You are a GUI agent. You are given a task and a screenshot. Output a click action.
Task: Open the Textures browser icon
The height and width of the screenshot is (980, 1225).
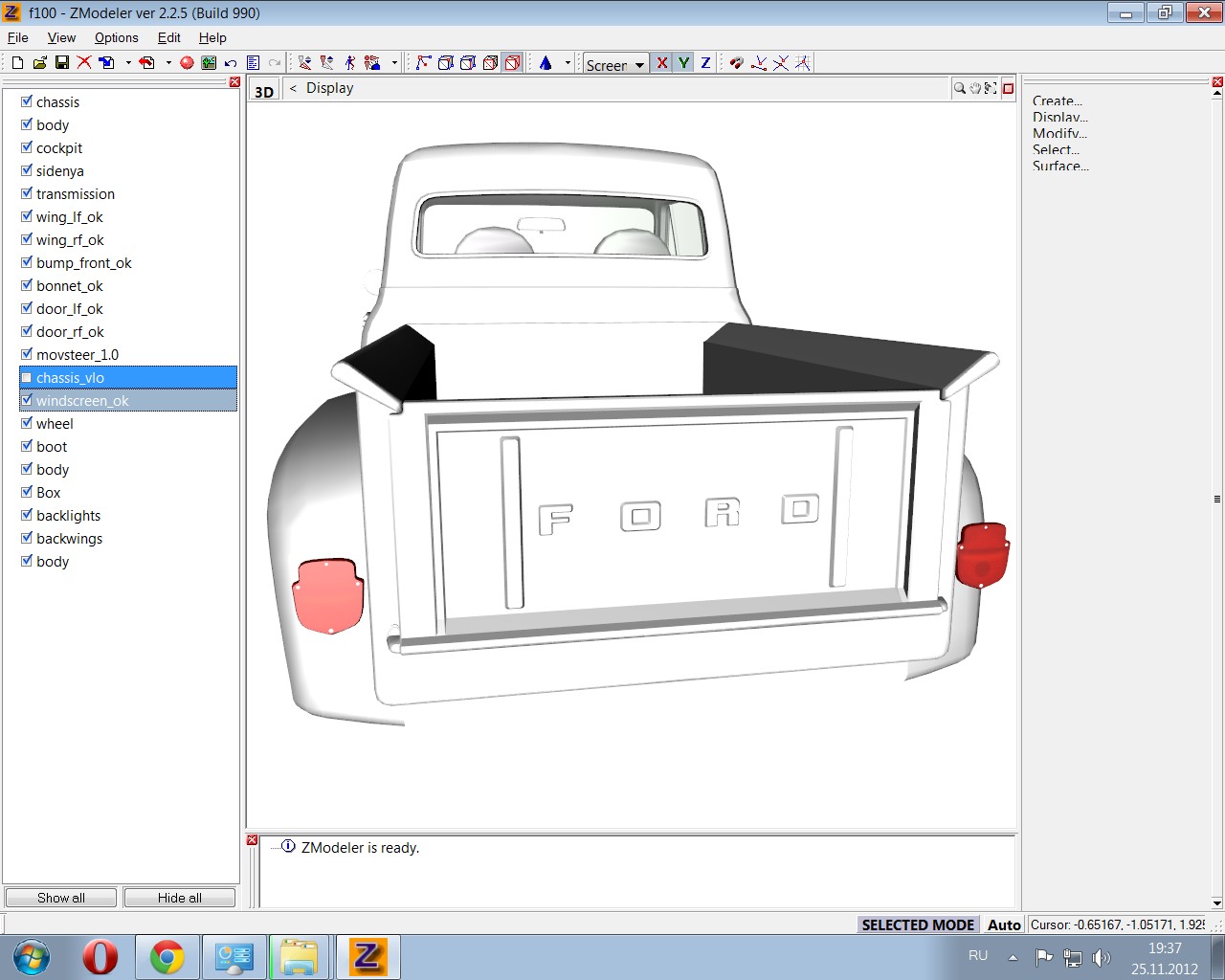pyautogui.click(x=209, y=63)
